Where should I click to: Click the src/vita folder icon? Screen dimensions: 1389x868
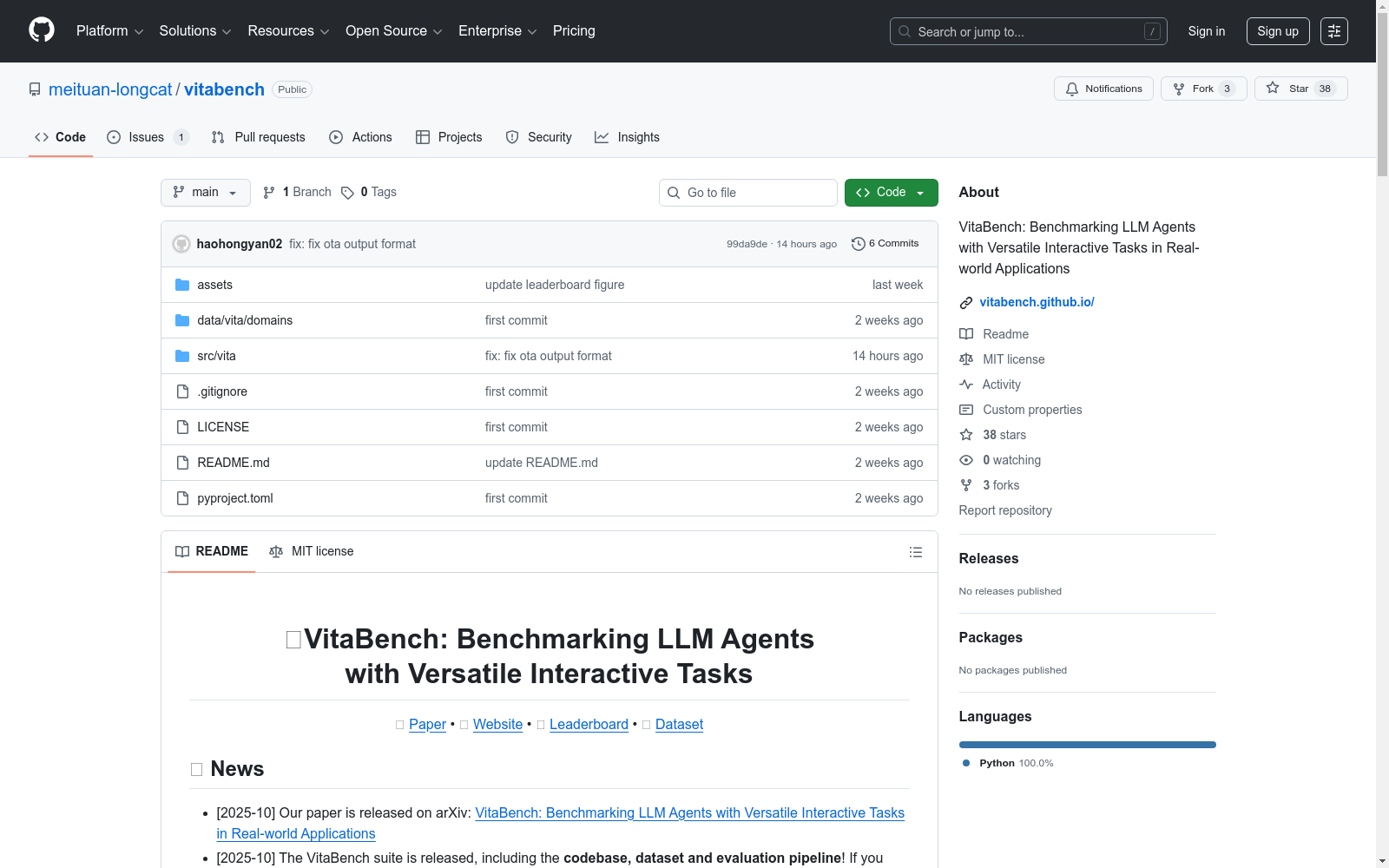(182, 356)
